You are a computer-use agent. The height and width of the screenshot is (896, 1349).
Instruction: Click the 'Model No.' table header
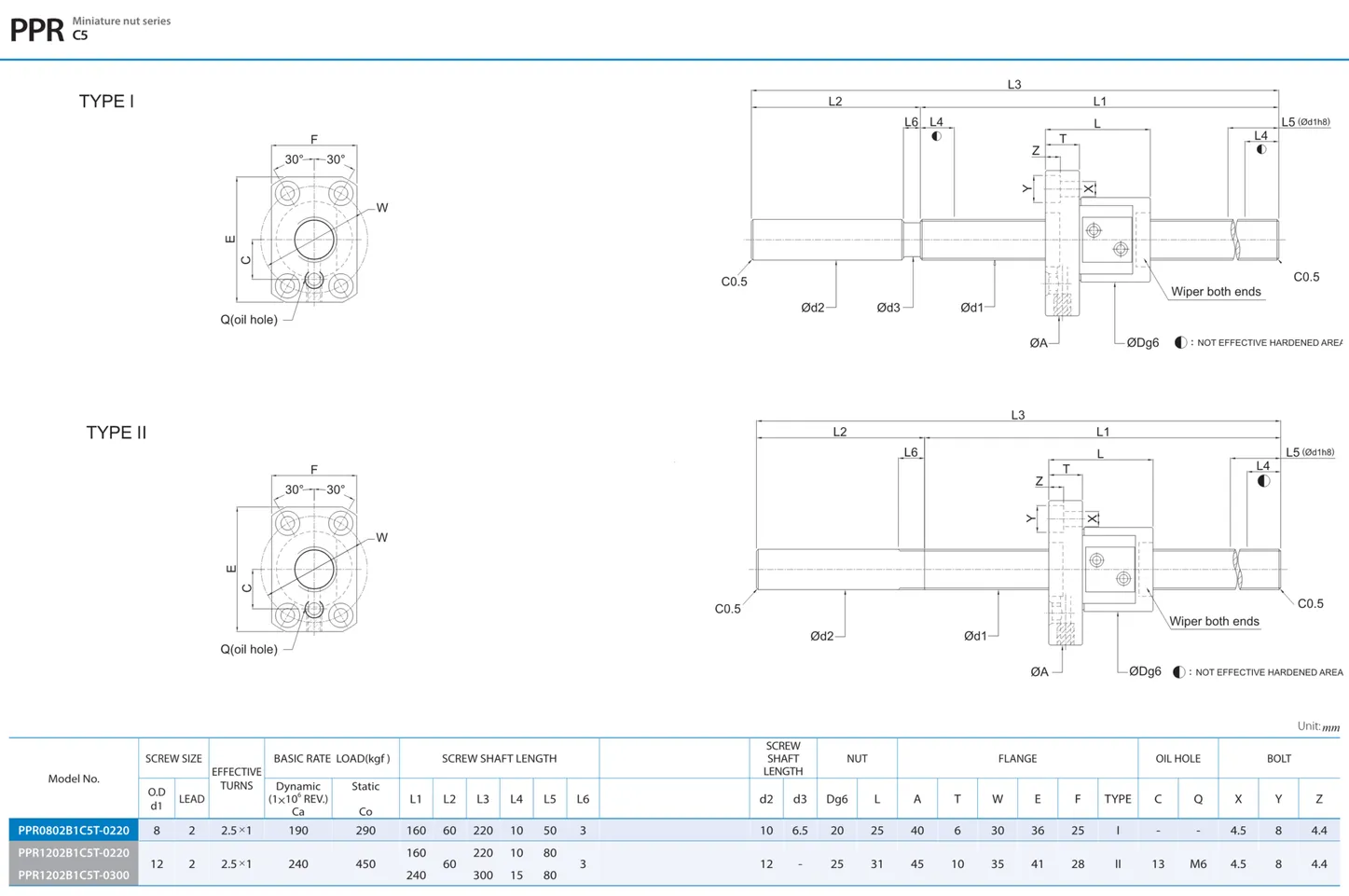[74, 779]
